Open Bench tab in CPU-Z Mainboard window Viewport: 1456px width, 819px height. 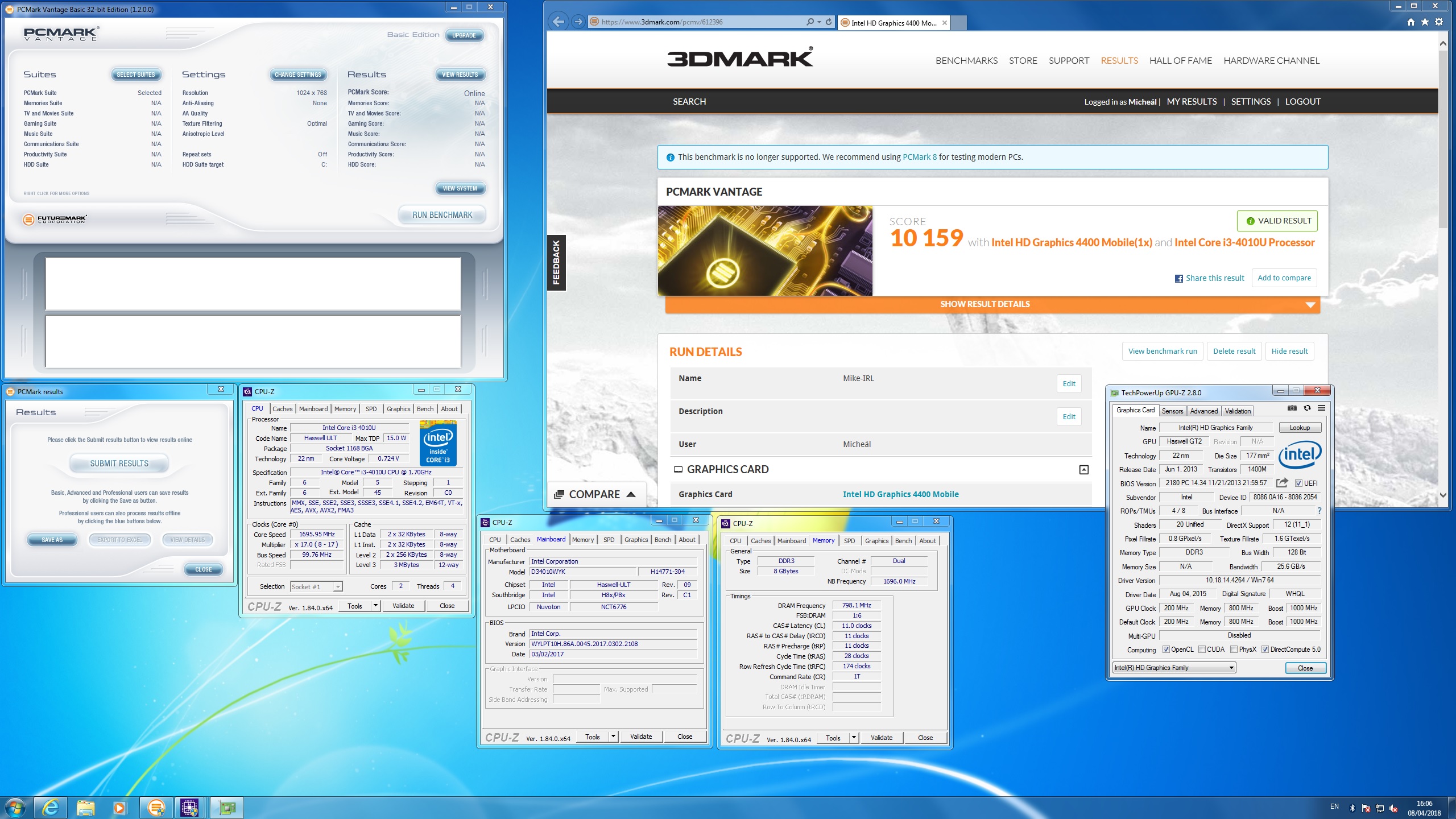pyautogui.click(x=663, y=540)
